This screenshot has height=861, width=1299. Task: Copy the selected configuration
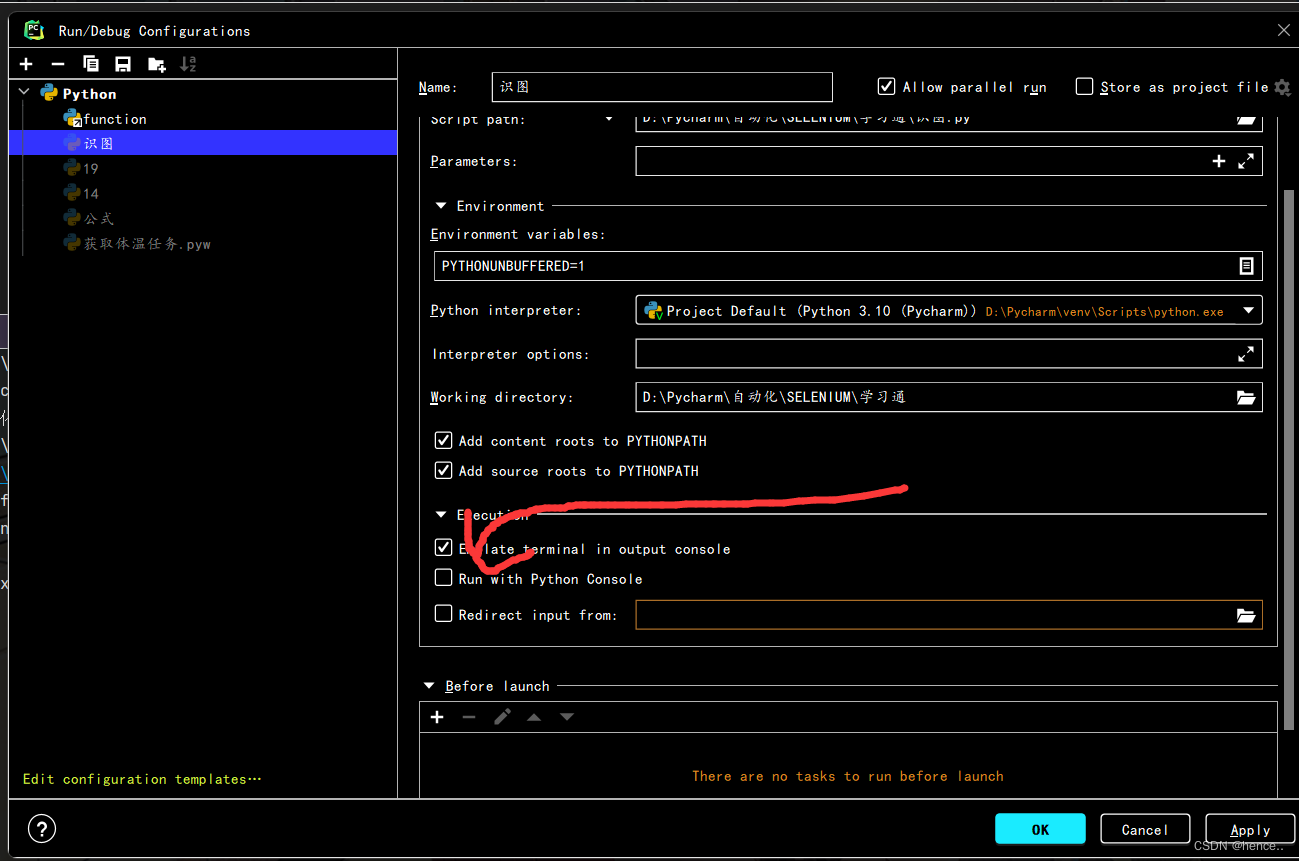[x=91, y=64]
